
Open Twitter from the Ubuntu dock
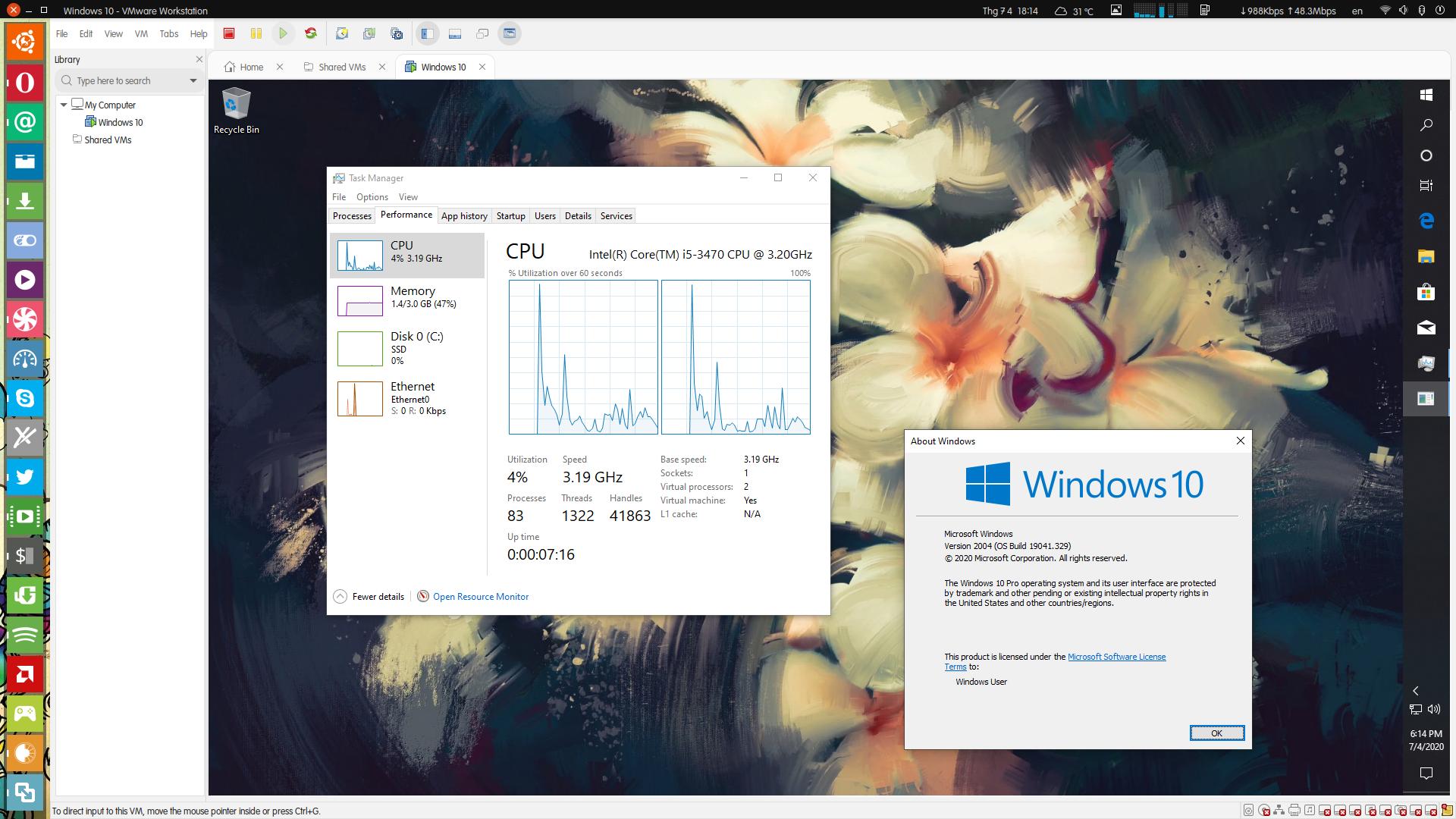click(x=24, y=476)
